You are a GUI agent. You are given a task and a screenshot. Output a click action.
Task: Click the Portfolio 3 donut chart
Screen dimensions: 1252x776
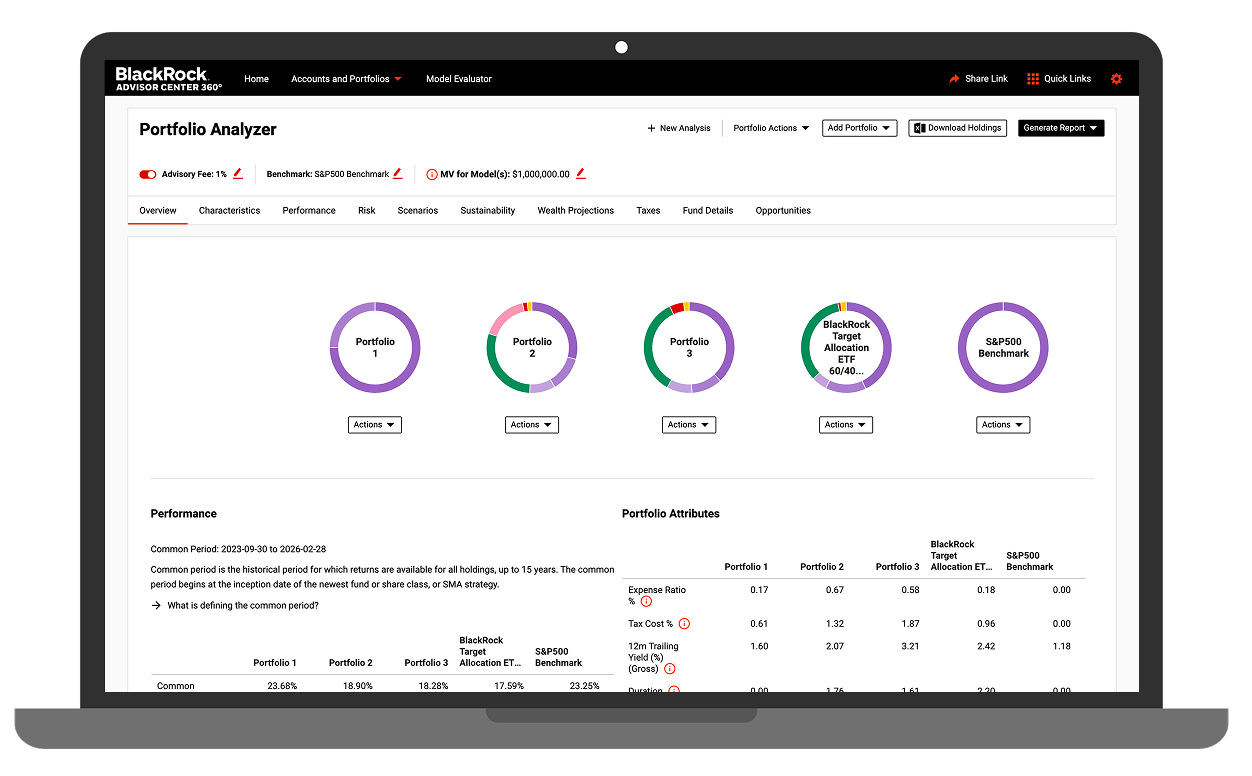[689, 347]
